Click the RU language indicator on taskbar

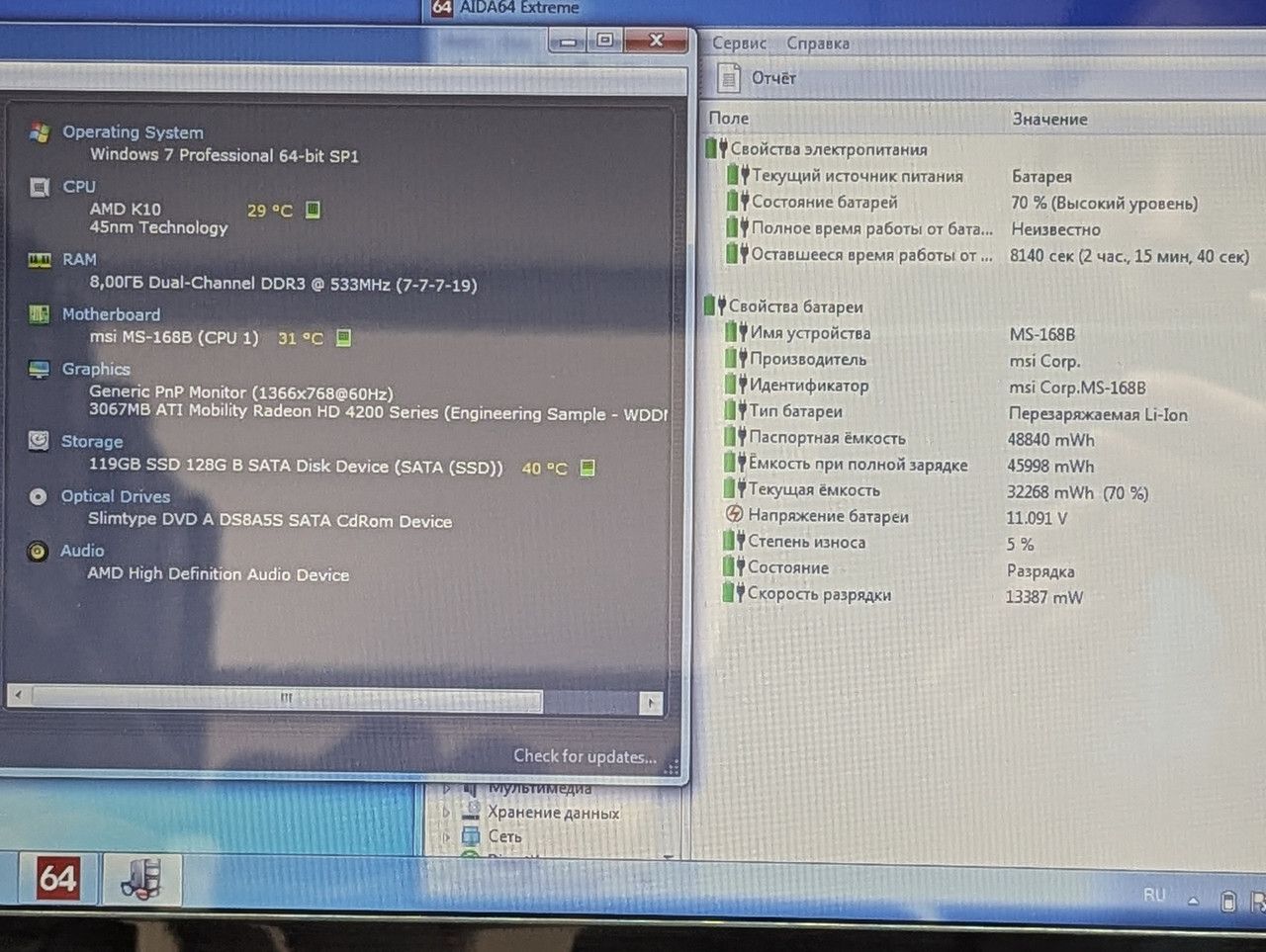pyautogui.click(x=1154, y=895)
